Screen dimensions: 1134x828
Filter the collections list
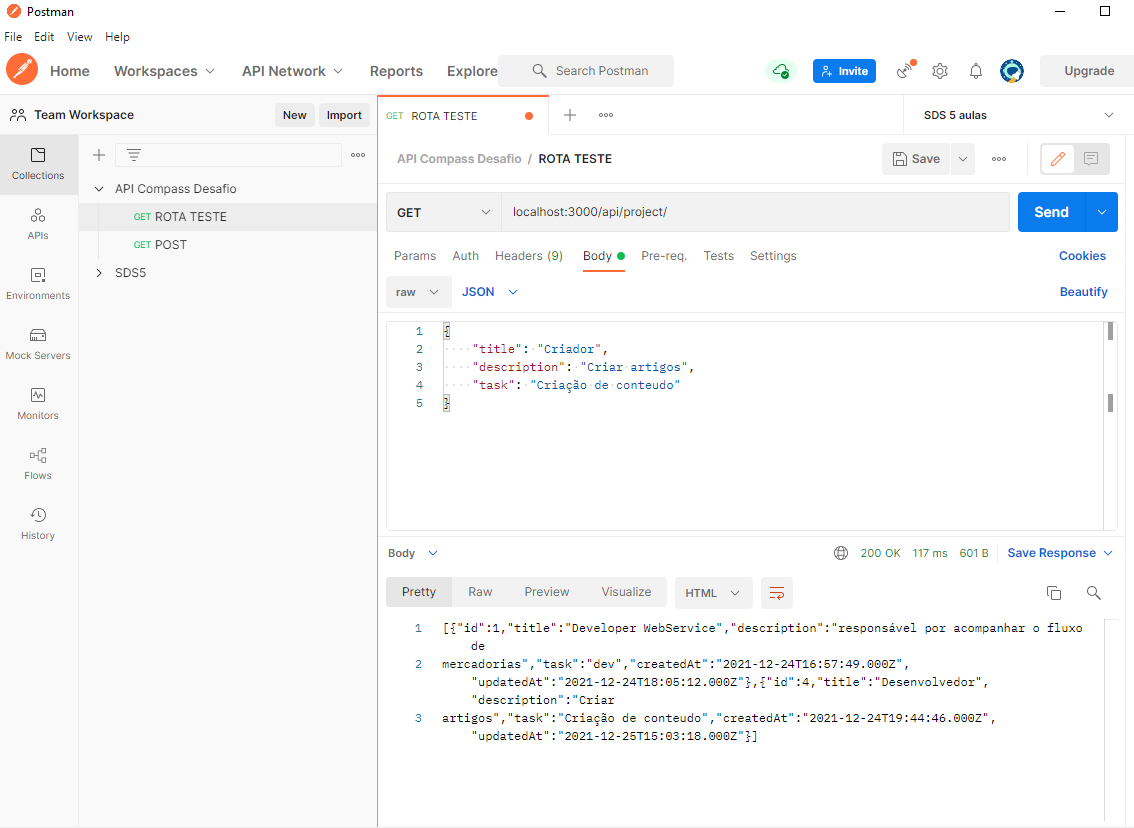(135, 155)
